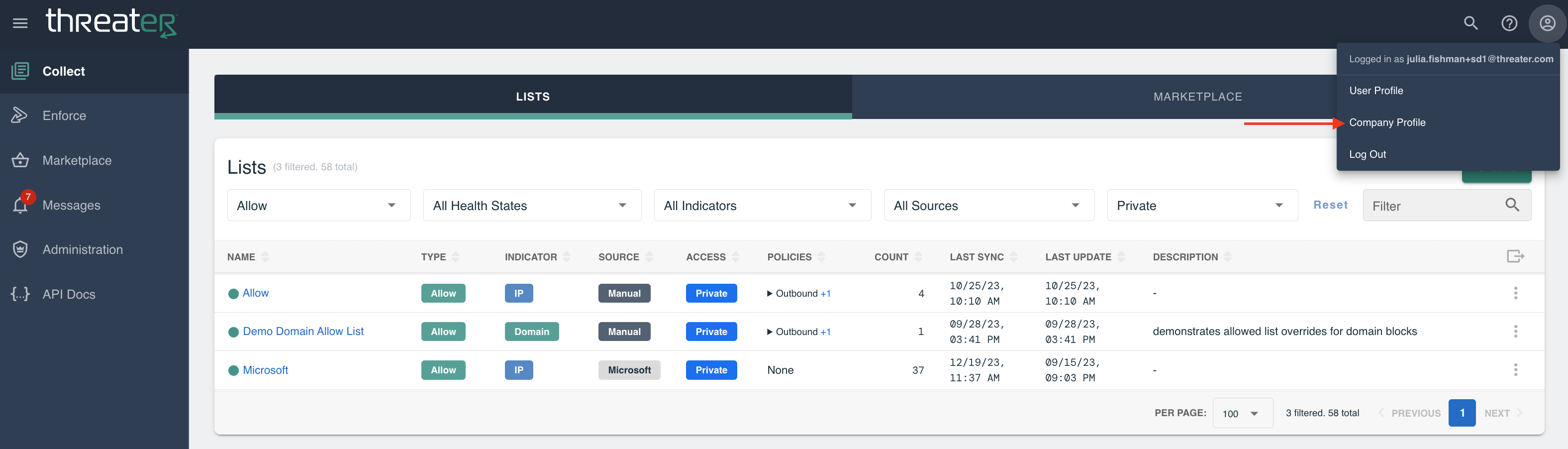Click the user account avatar icon
This screenshot has width=1568, height=449.
(x=1547, y=23)
